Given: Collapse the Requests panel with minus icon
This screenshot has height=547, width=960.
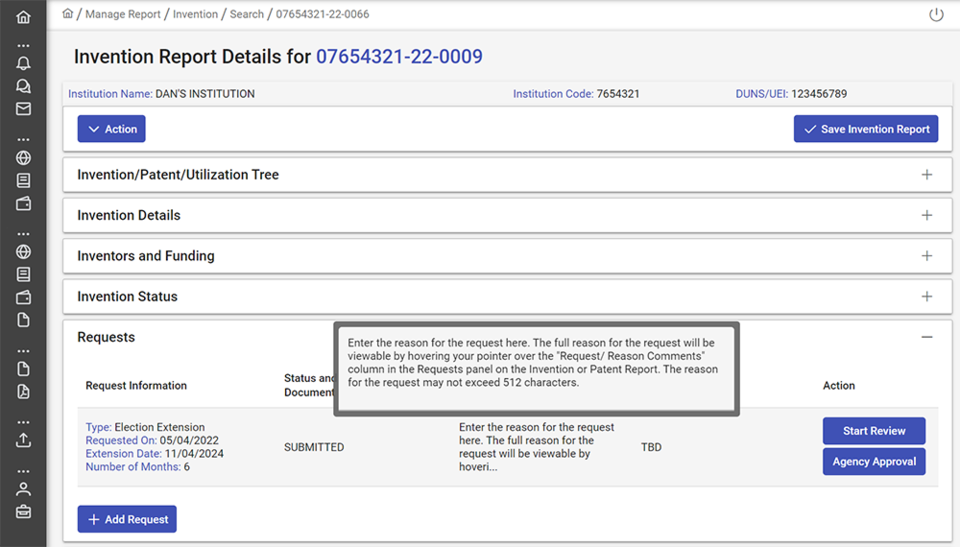Looking at the screenshot, I should (926, 338).
